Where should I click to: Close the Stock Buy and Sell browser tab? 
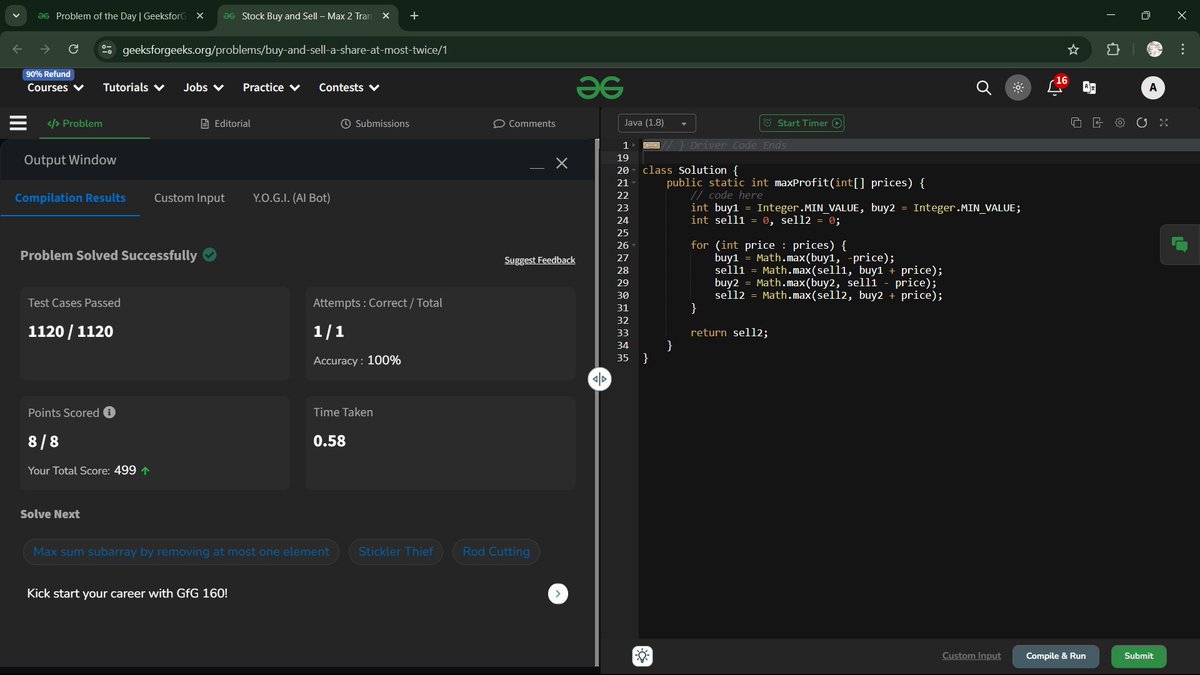click(386, 16)
